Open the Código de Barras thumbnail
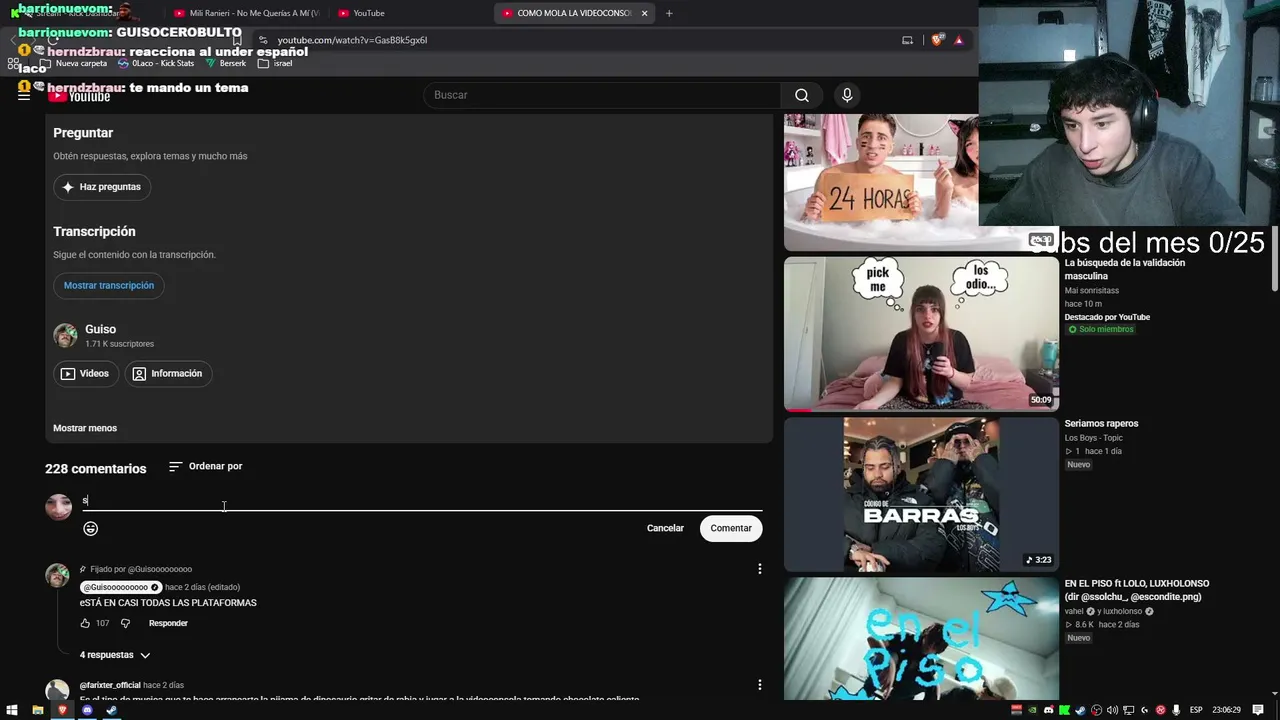1280x720 pixels. 921,494
